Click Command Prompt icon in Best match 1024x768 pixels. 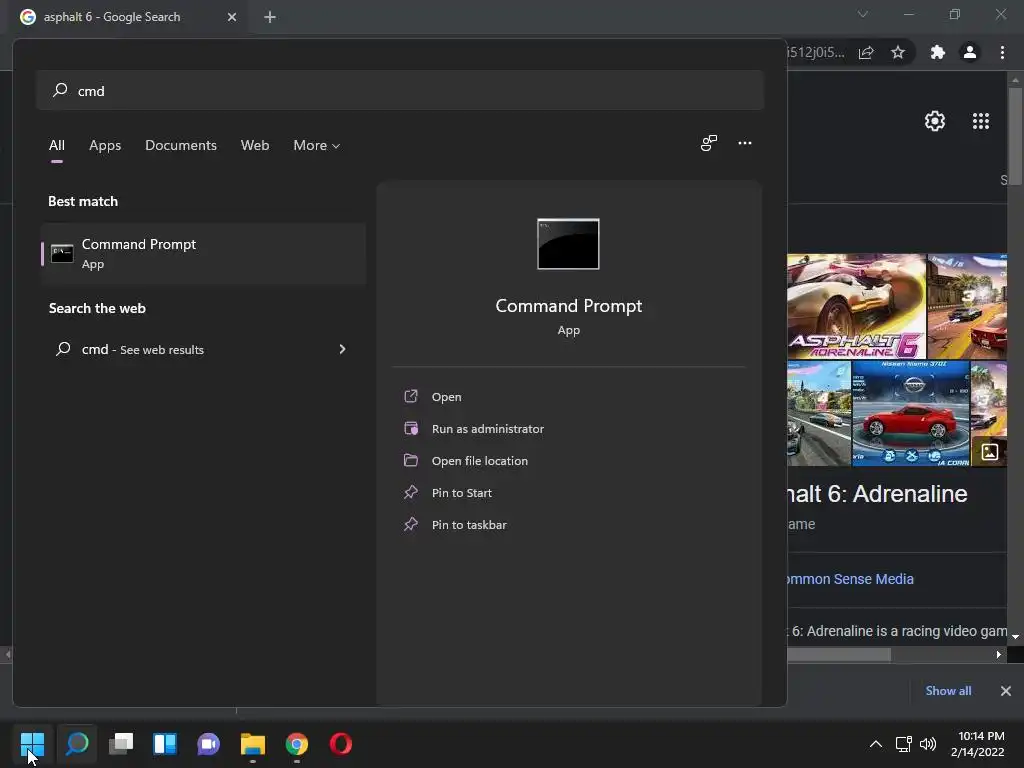click(x=62, y=253)
